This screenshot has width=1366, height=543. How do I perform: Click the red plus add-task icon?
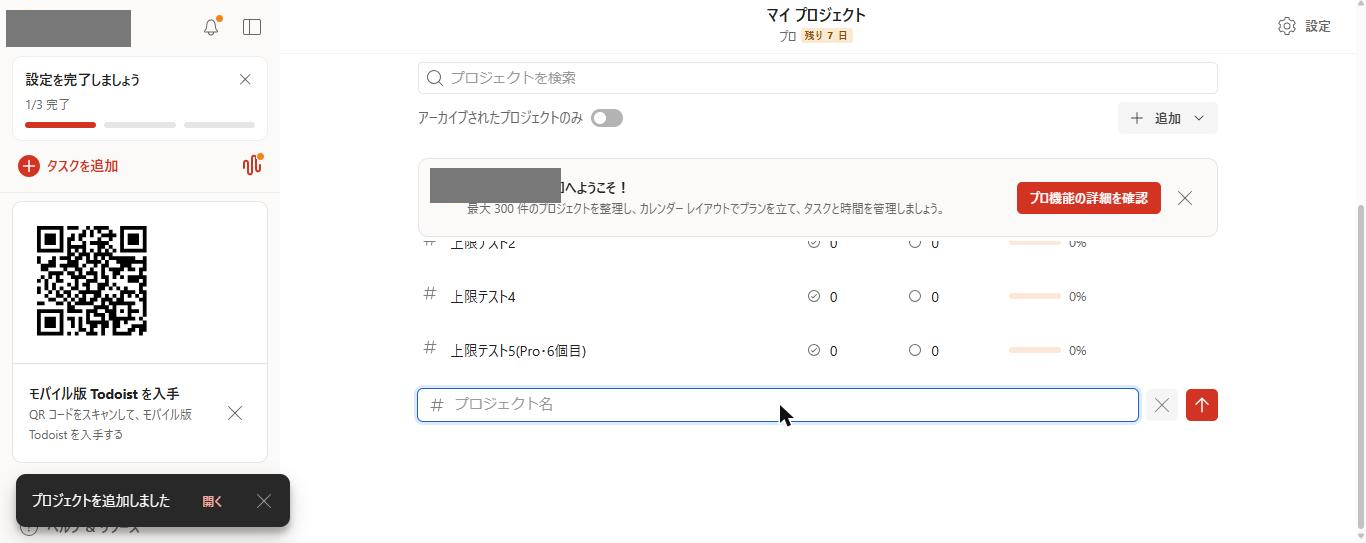pos(28,166)
